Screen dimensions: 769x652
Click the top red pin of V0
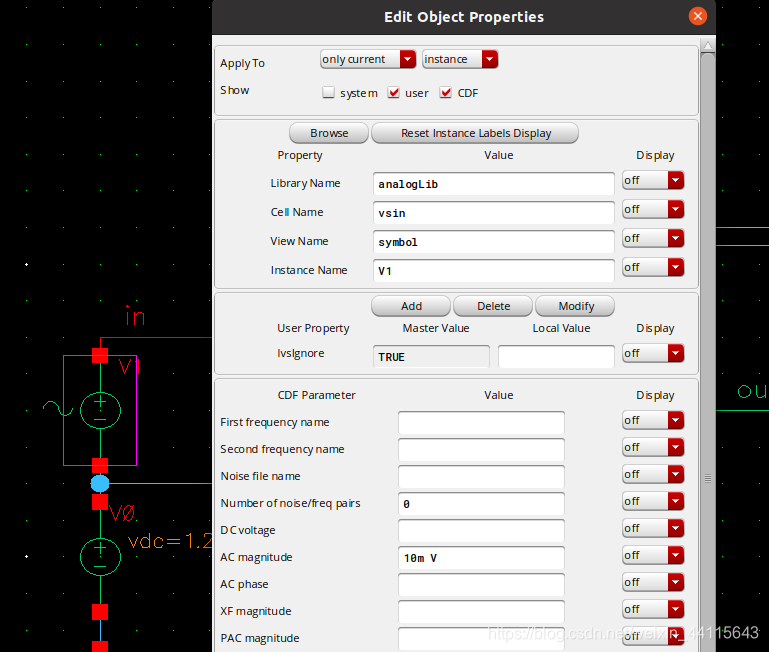tap(100, 502)
